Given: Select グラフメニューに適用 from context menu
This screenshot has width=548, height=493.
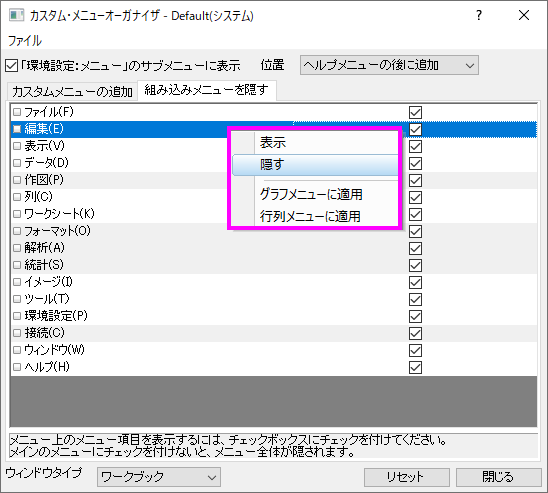Looking at the screenshot, I should [311, 195].
